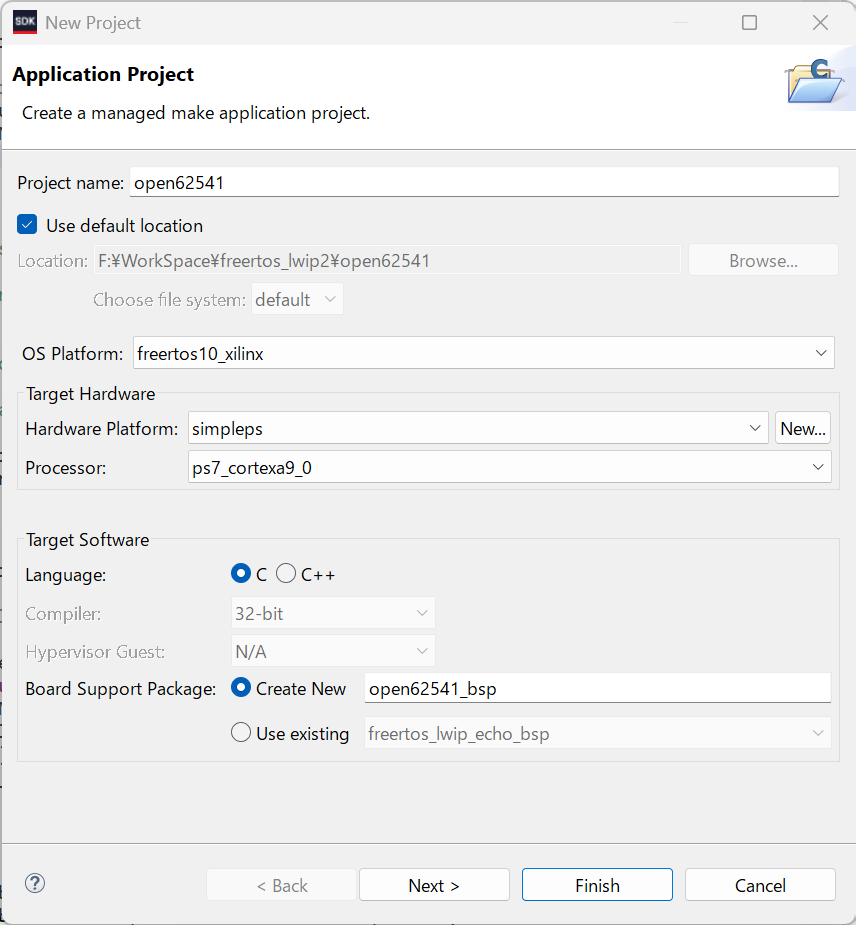Image resolution: width=856 pixels, height=925 pixels.
Task: Choose the Use existing BSP option
Action: [x=241, y=733]
